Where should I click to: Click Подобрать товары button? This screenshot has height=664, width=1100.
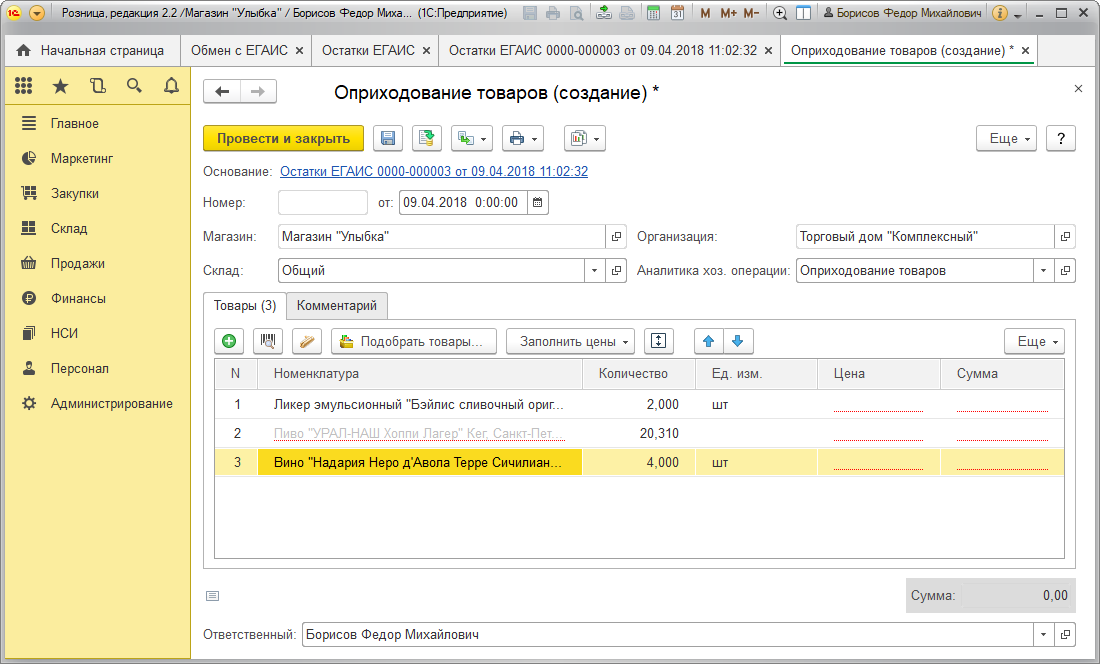414,341
